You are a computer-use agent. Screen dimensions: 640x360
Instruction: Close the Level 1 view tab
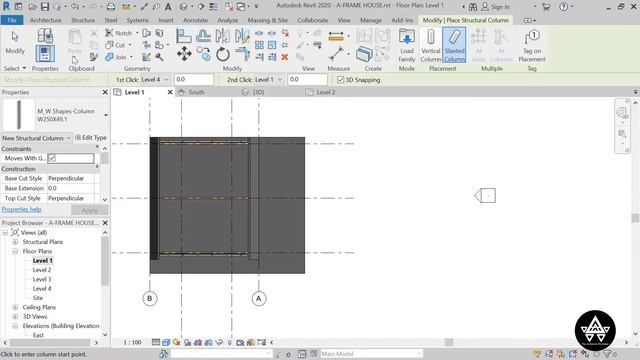pos(170,92)
